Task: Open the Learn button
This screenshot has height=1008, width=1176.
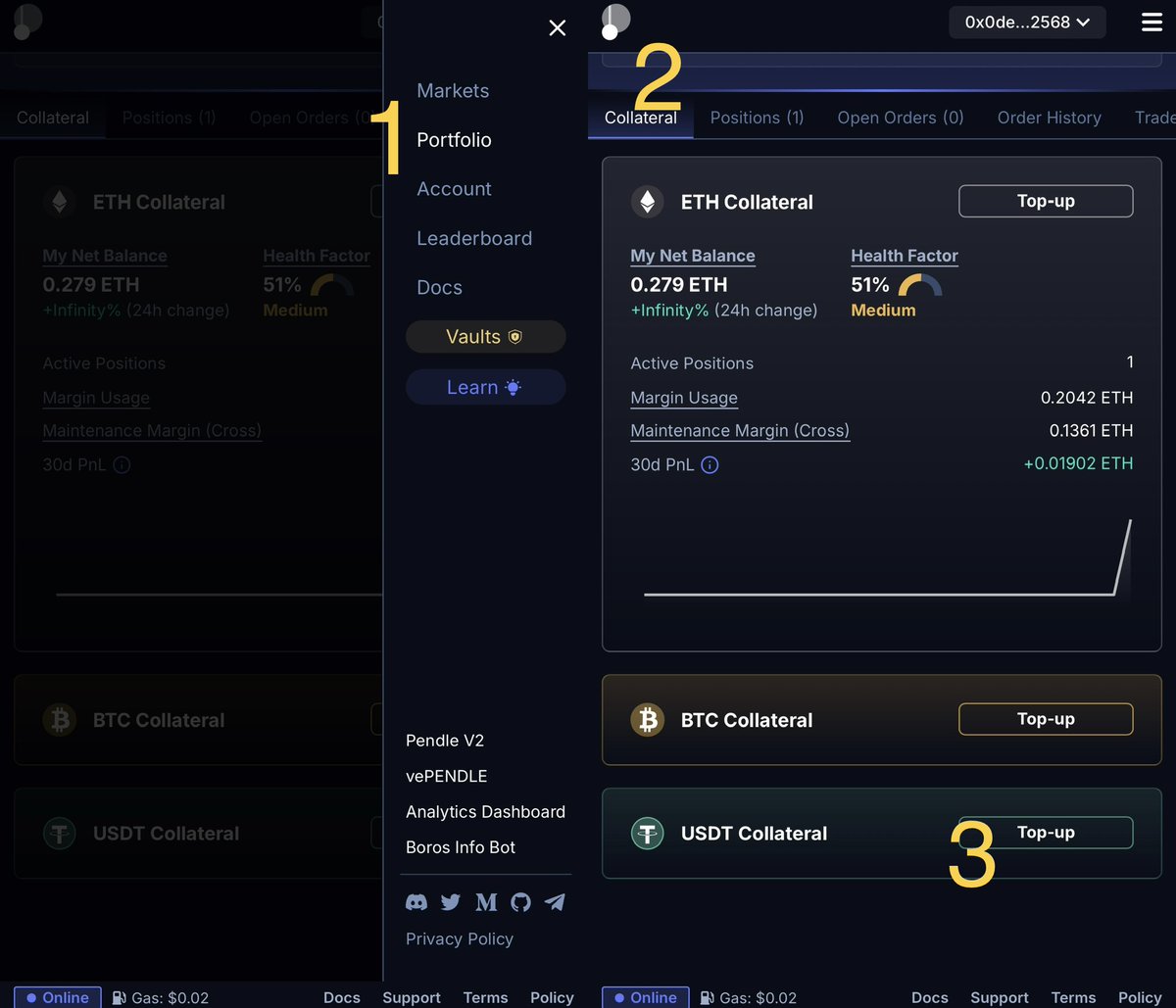Action: 485,387
